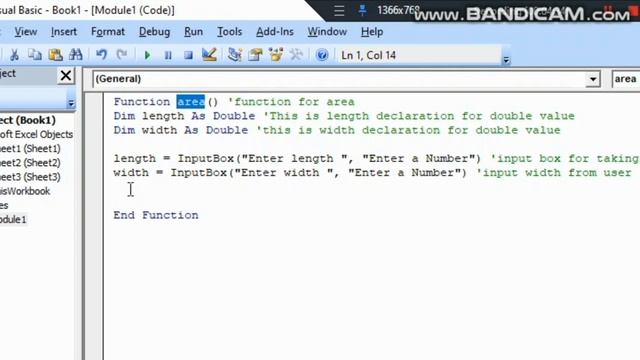Open the Add-Ins menu
This screenshot has height=360, width=640.
pyautogui.click(x=275, y=32)
